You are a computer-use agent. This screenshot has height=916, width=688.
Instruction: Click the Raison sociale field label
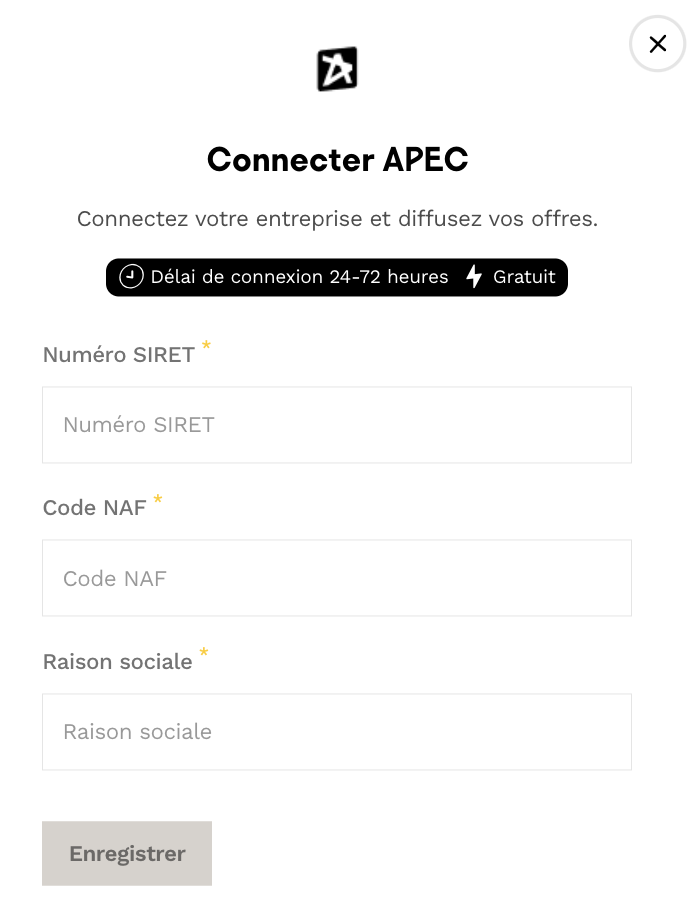pos(117,662)
